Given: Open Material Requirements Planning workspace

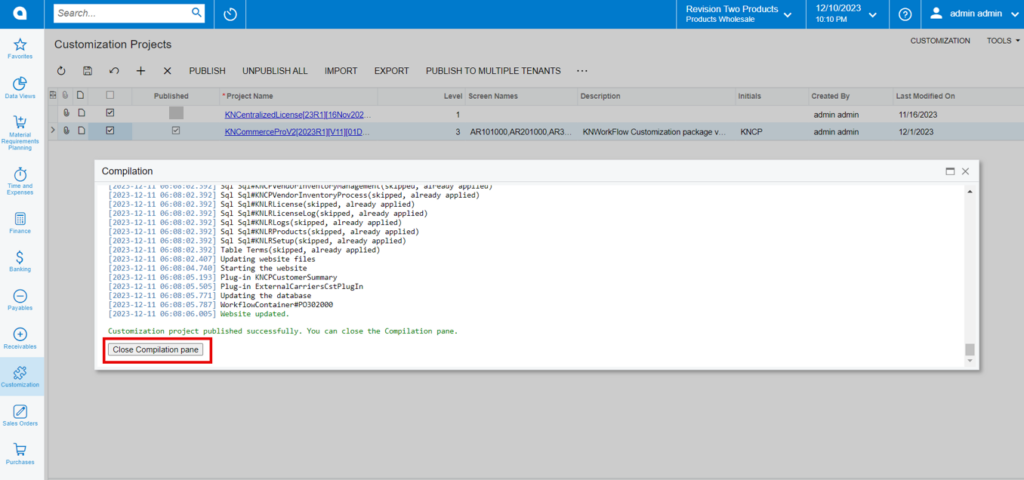Looking at the screenshot, I should [x=20, y=133].
